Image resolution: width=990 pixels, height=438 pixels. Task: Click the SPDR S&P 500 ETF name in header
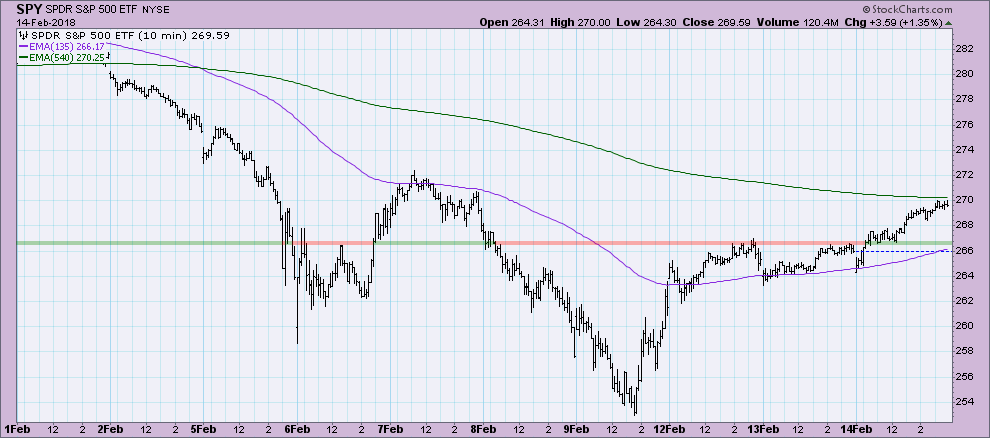[94, 10]
